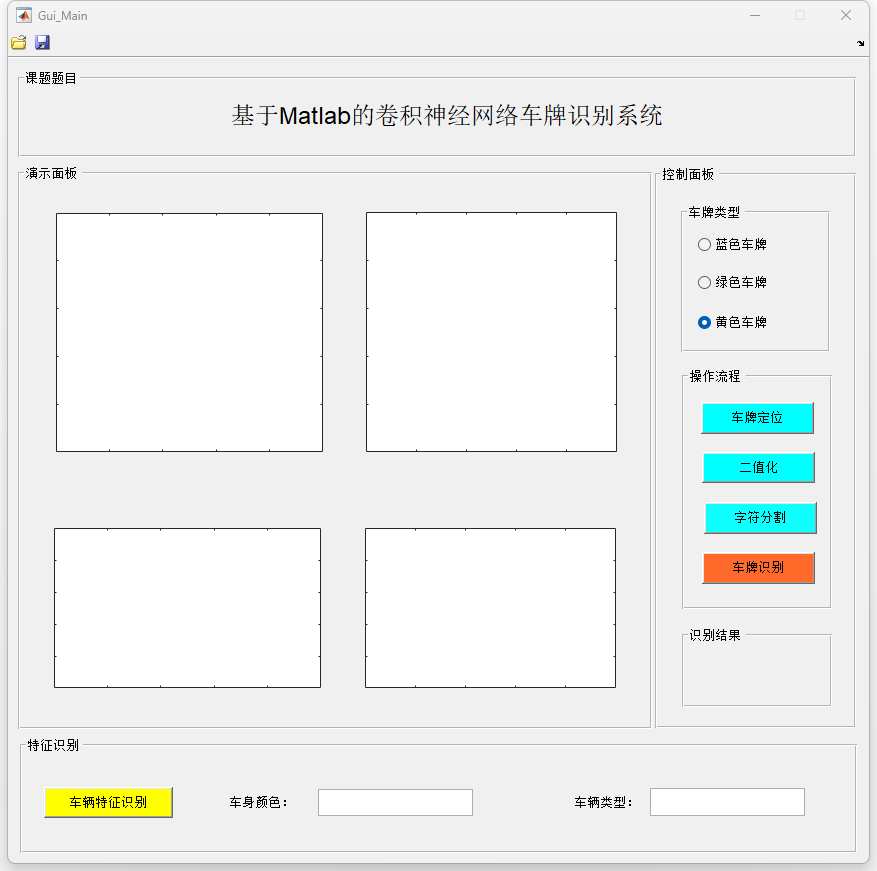
Task: Close the Gui_Main window
Action: tap(846, 15)
